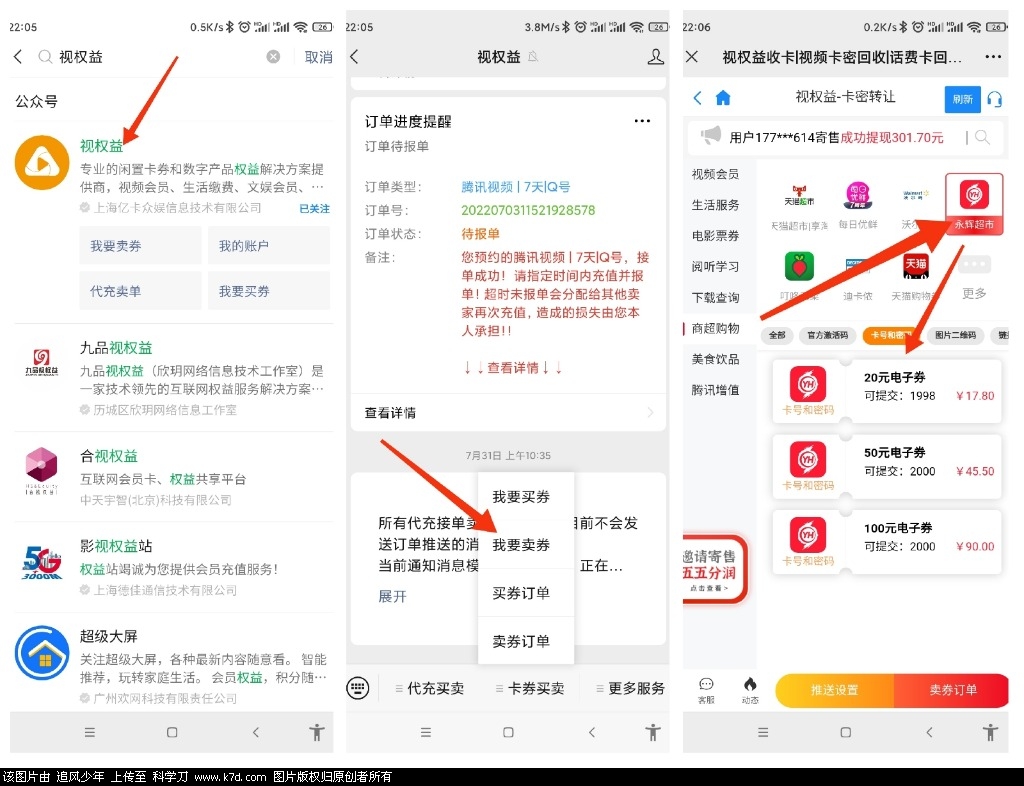The width and height of the screenshot is (1024, 786).
Task: Tap 超级大屏 blue house logo
Action: 42,653
